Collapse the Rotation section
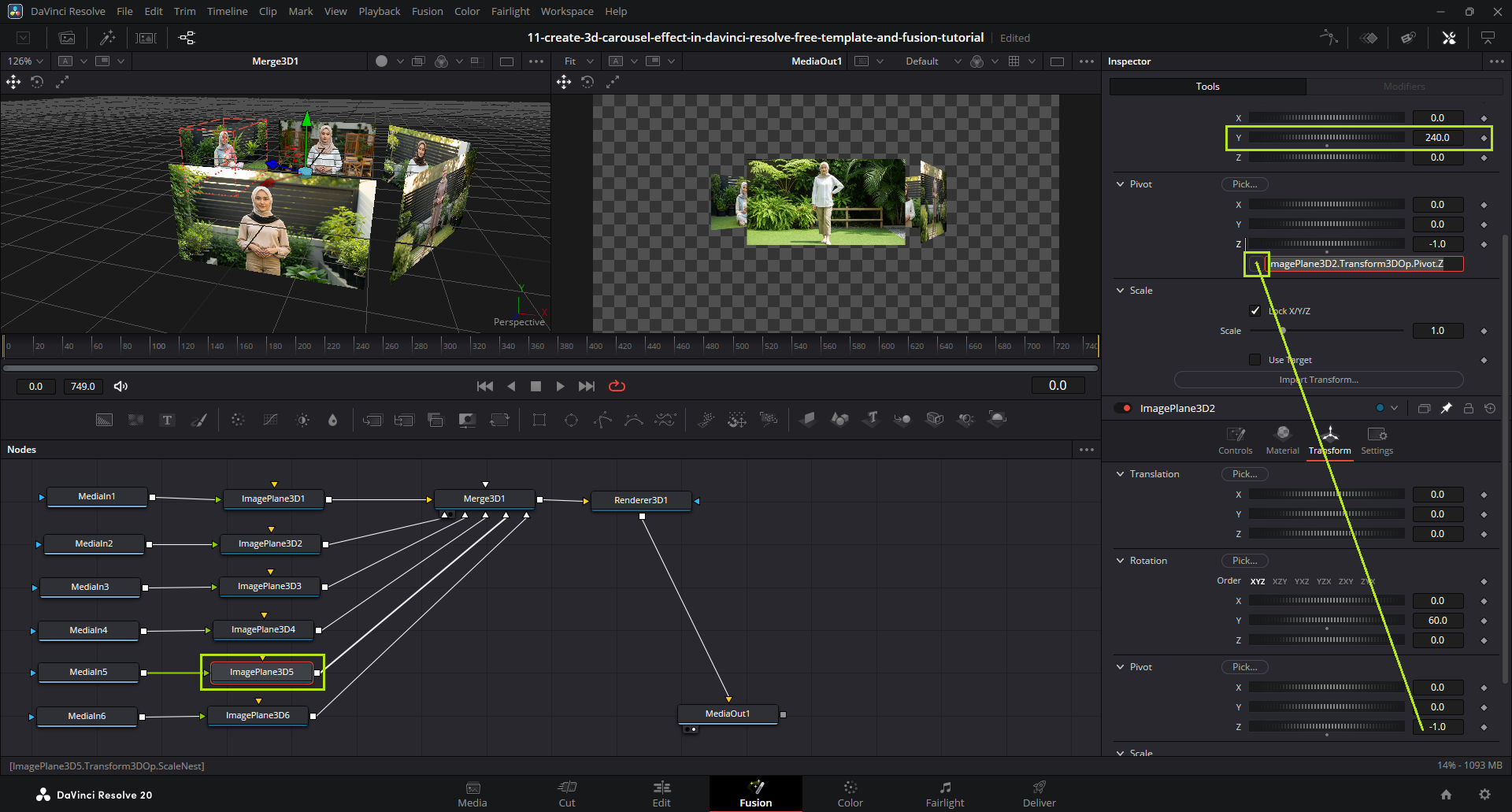Screen dimensions: 1512x812 pos(1121,561)
